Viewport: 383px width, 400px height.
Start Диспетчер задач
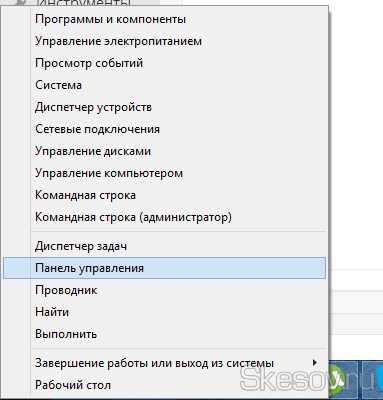coord(164,246)
